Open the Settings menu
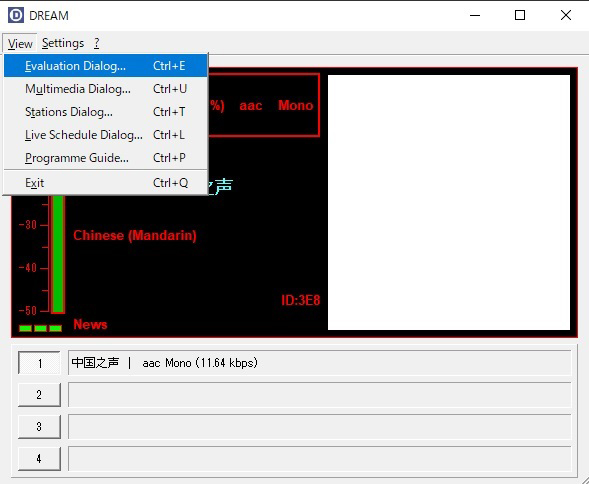 coord(63,43)
